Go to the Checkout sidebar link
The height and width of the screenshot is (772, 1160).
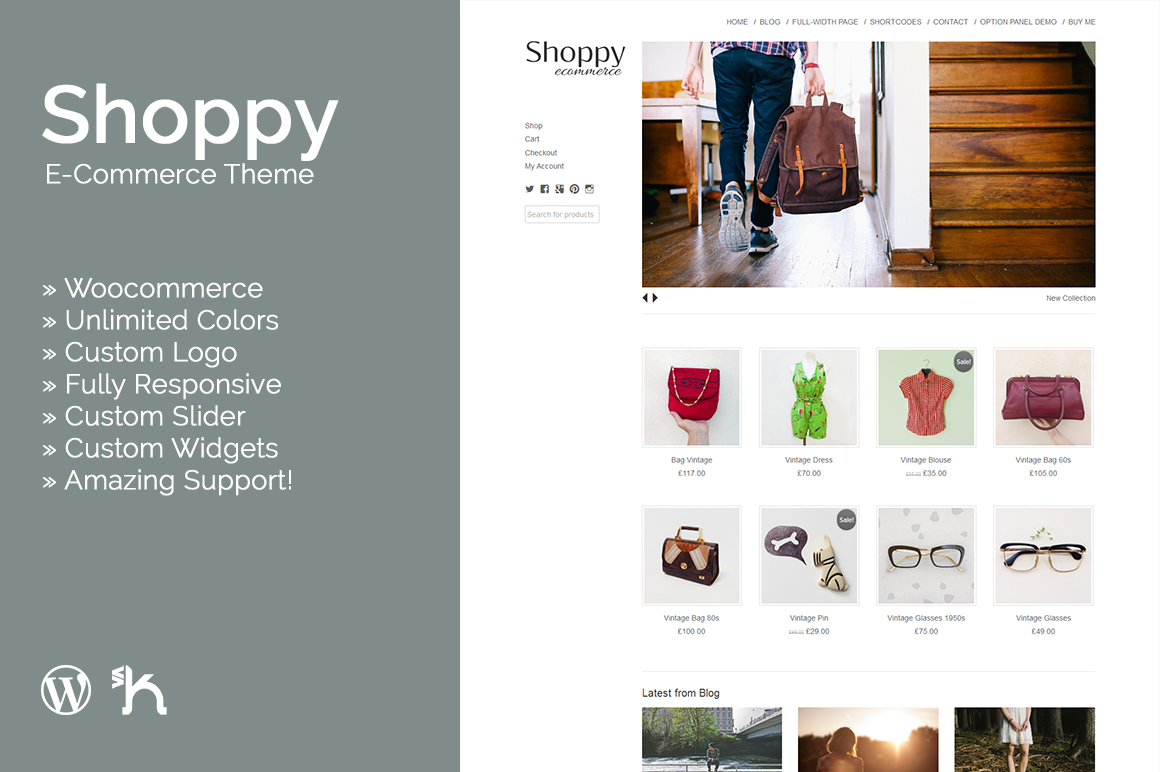pyautogui.click(x=541, y=153)
